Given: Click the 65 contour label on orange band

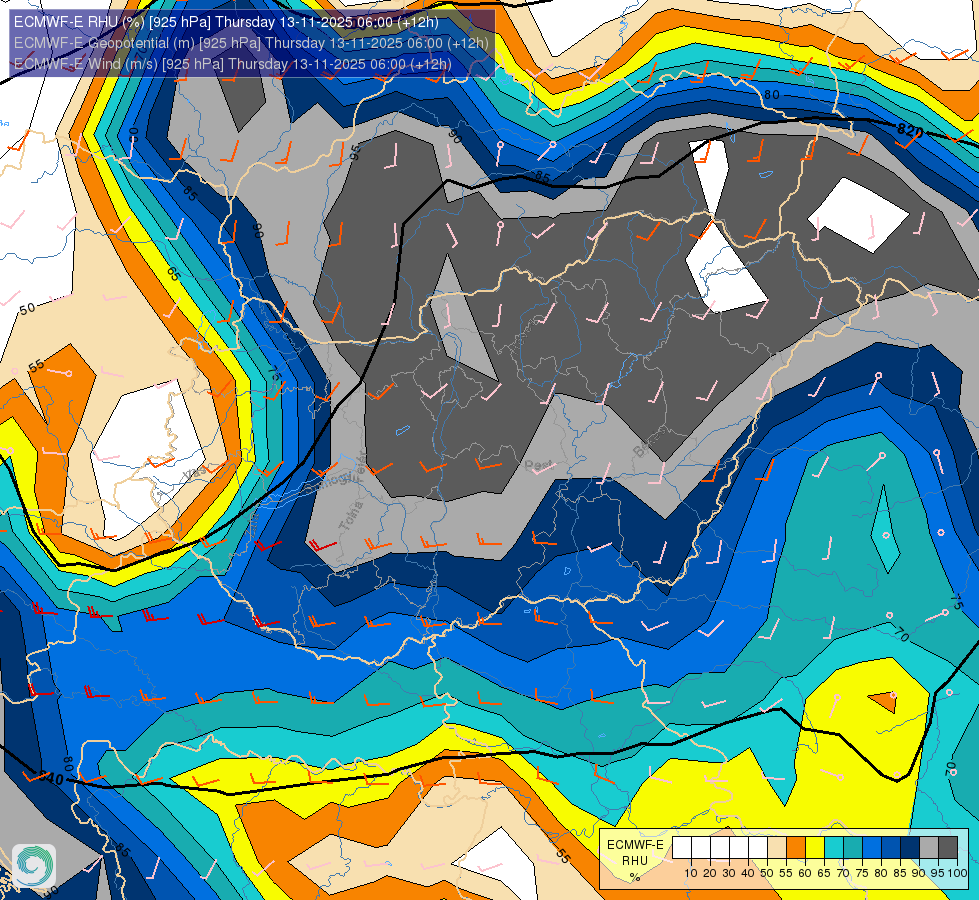Looking at the screenshot, I should [174, 274].
